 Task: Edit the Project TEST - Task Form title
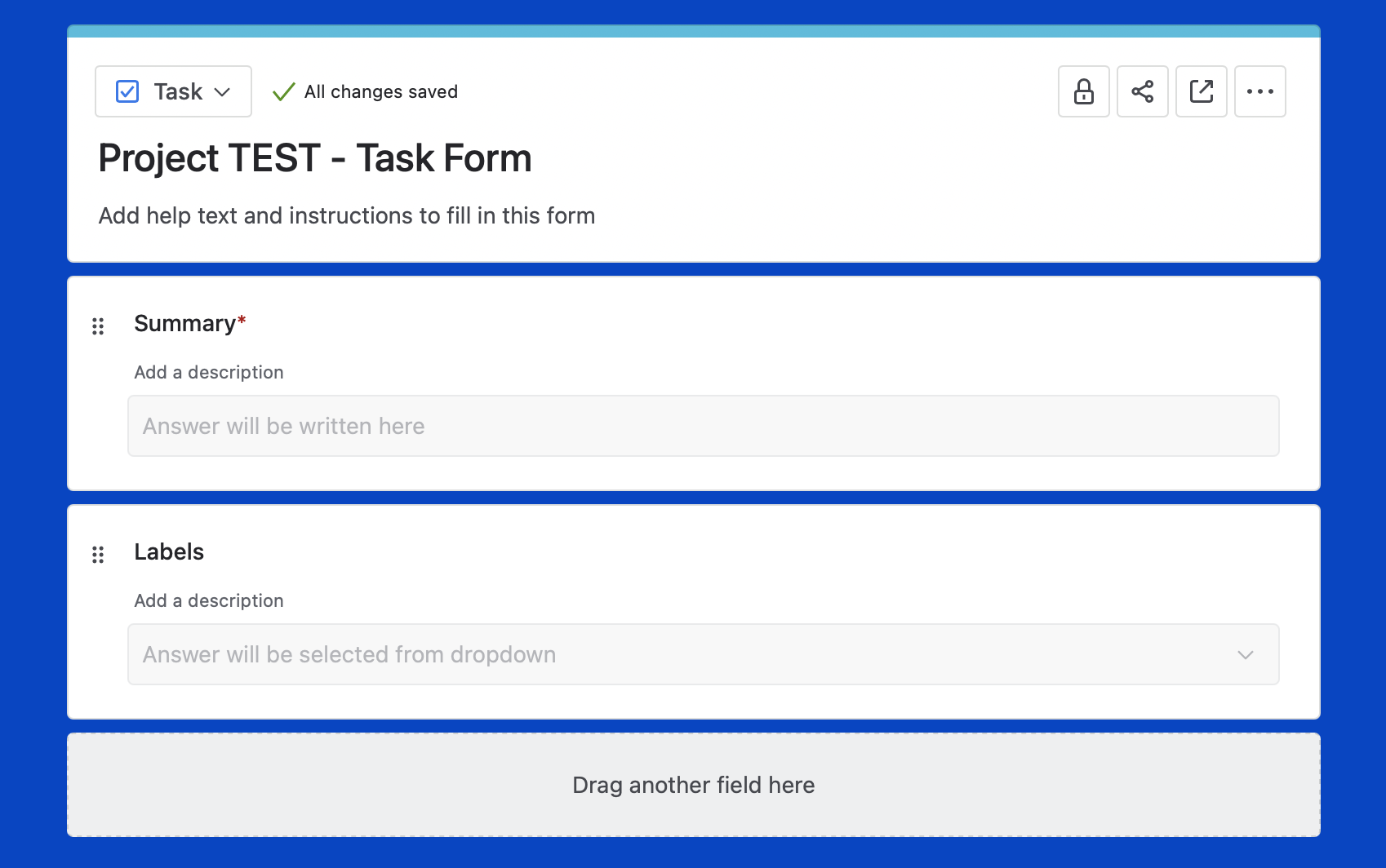tap(315, 157)
